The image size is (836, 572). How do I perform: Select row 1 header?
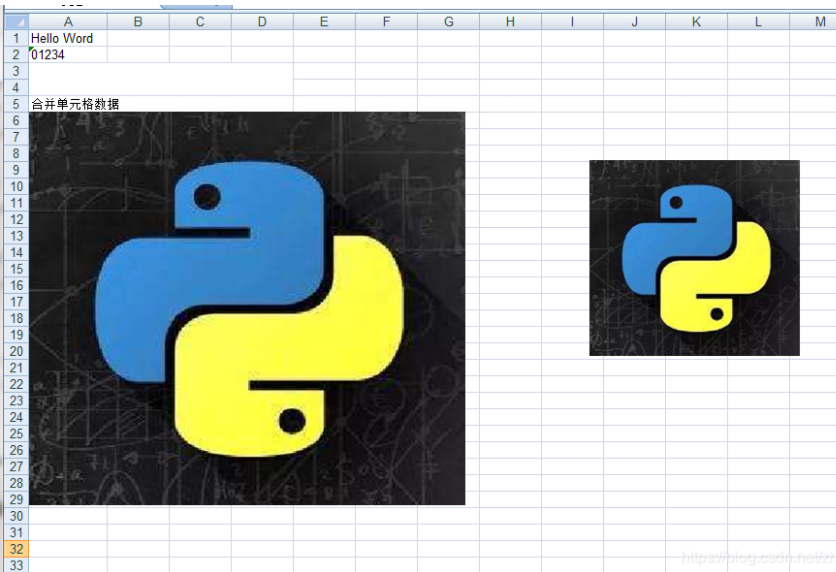[x=17, y=38]
